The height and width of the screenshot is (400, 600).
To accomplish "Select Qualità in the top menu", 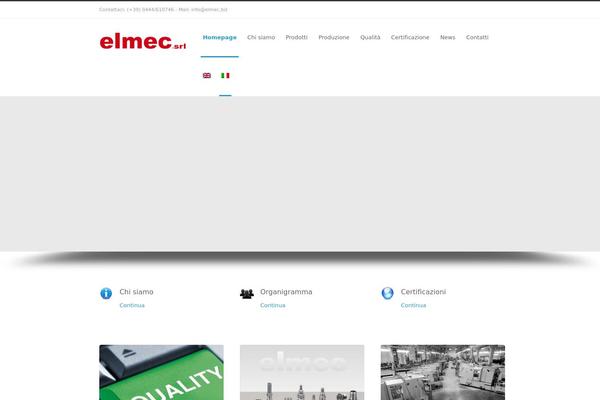I will pyautogui.click(x=370, y=38).
